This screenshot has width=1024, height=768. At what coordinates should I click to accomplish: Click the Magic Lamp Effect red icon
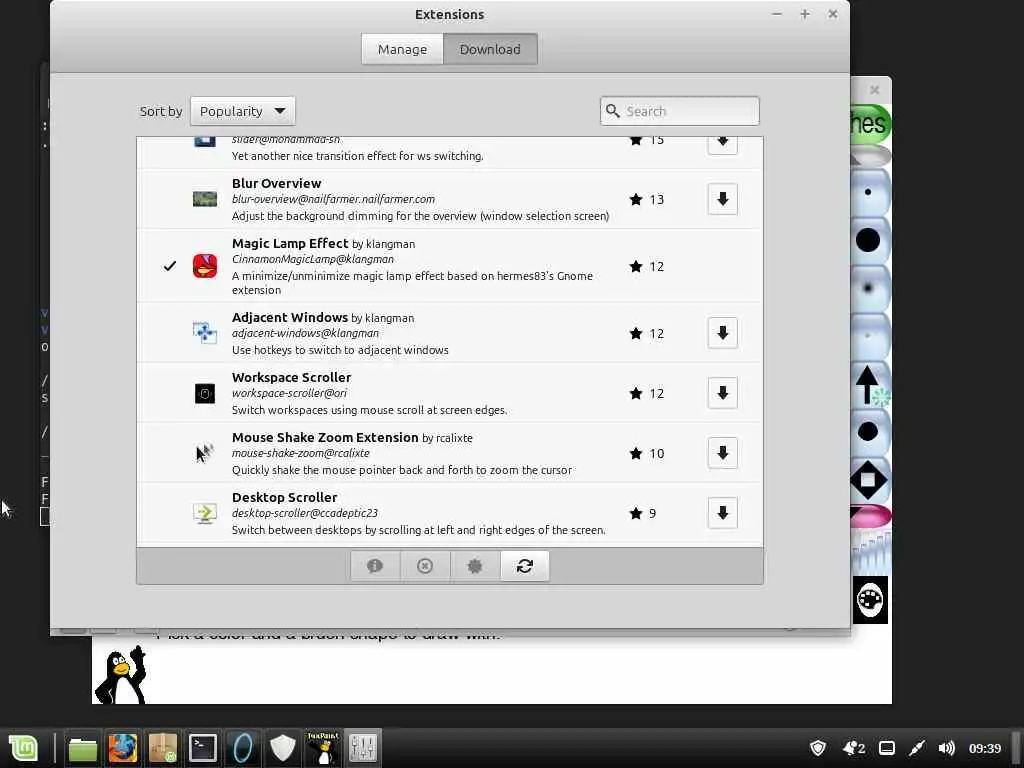205,266
